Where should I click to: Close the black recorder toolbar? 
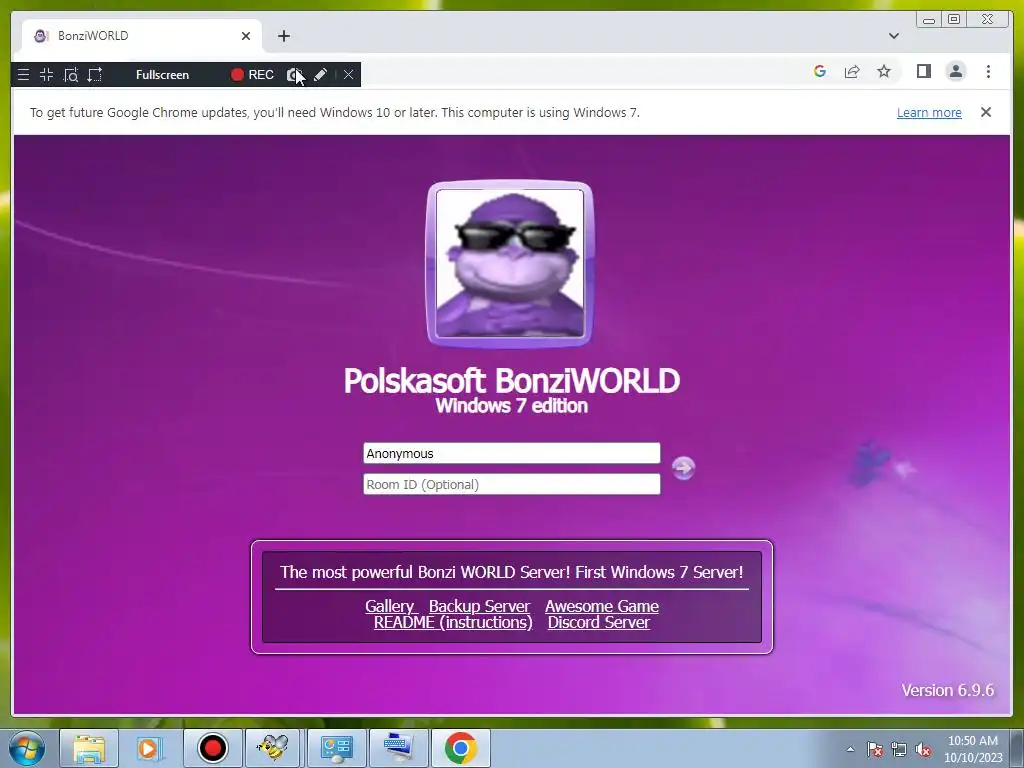(349, 74)
